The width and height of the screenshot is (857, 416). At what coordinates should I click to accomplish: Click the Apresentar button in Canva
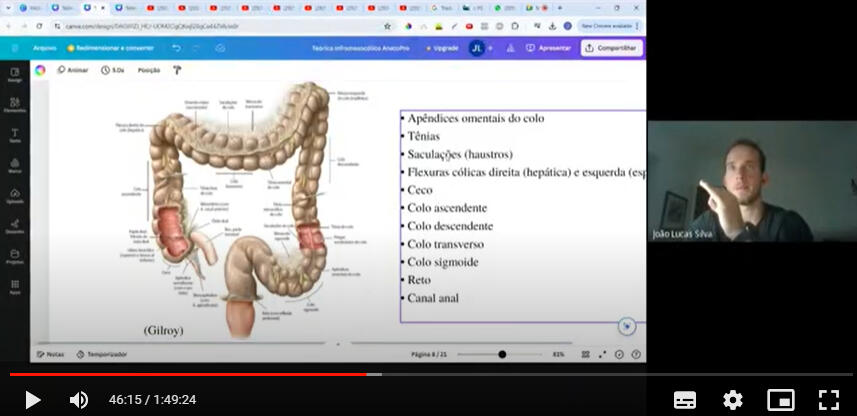548,48
